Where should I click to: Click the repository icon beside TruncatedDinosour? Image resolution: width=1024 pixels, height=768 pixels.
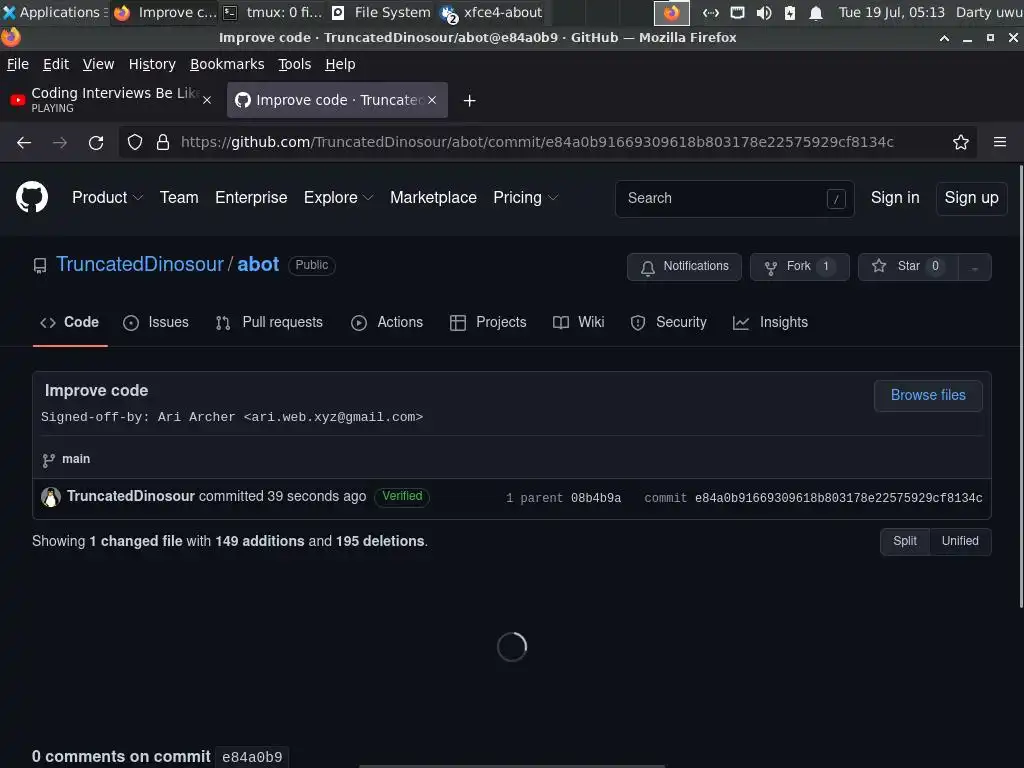pyautogui.click(x=40, y=266)
